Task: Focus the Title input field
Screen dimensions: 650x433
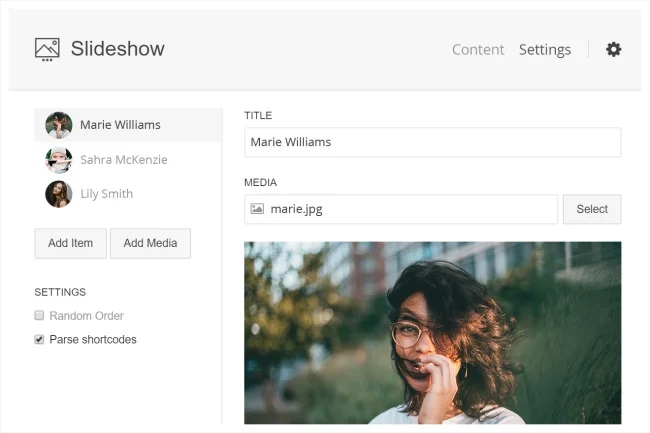Action: 432,142
